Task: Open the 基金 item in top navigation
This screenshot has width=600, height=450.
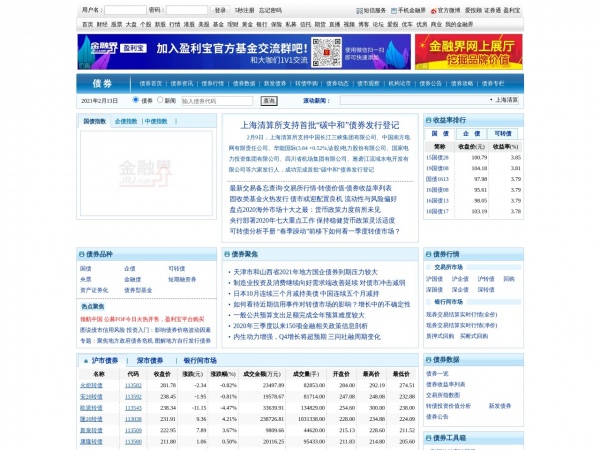Action: (x=218, y=24)
